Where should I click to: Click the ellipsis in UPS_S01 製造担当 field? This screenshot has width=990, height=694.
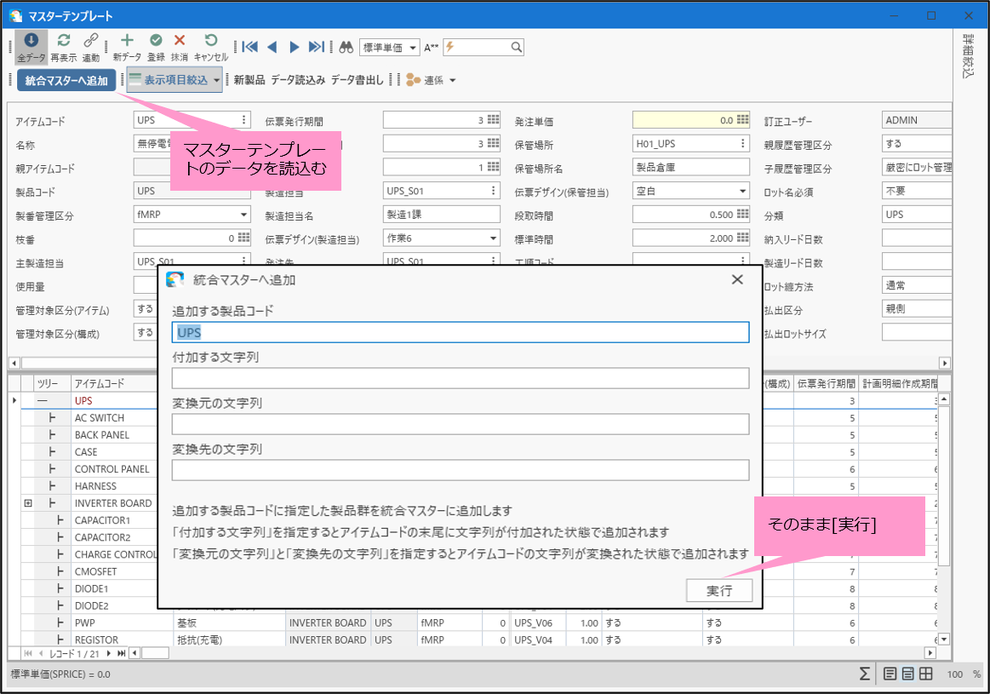click(x=493, y=191)
